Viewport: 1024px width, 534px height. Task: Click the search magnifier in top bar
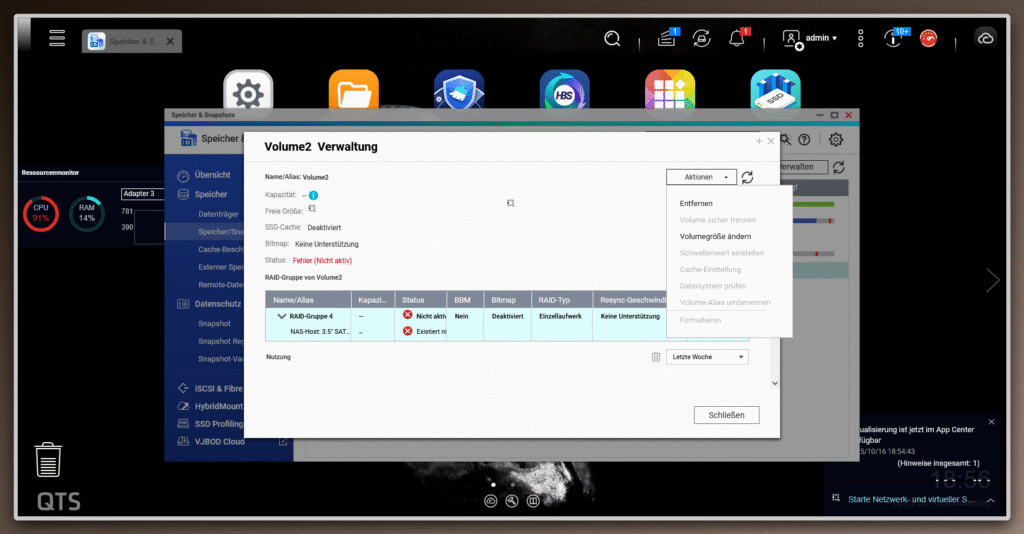[612, 38]
